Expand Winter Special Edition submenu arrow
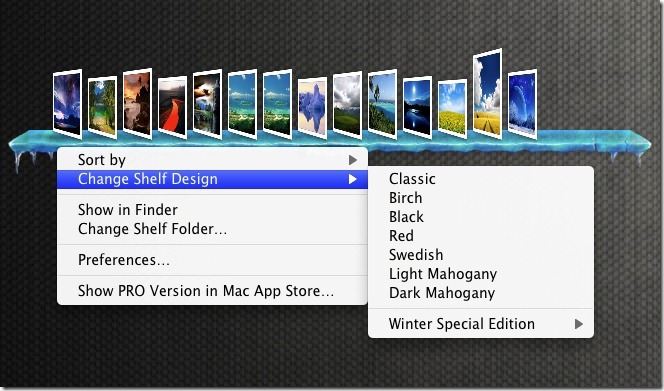This screenshot has width=664, height=391. coord(578,324)
